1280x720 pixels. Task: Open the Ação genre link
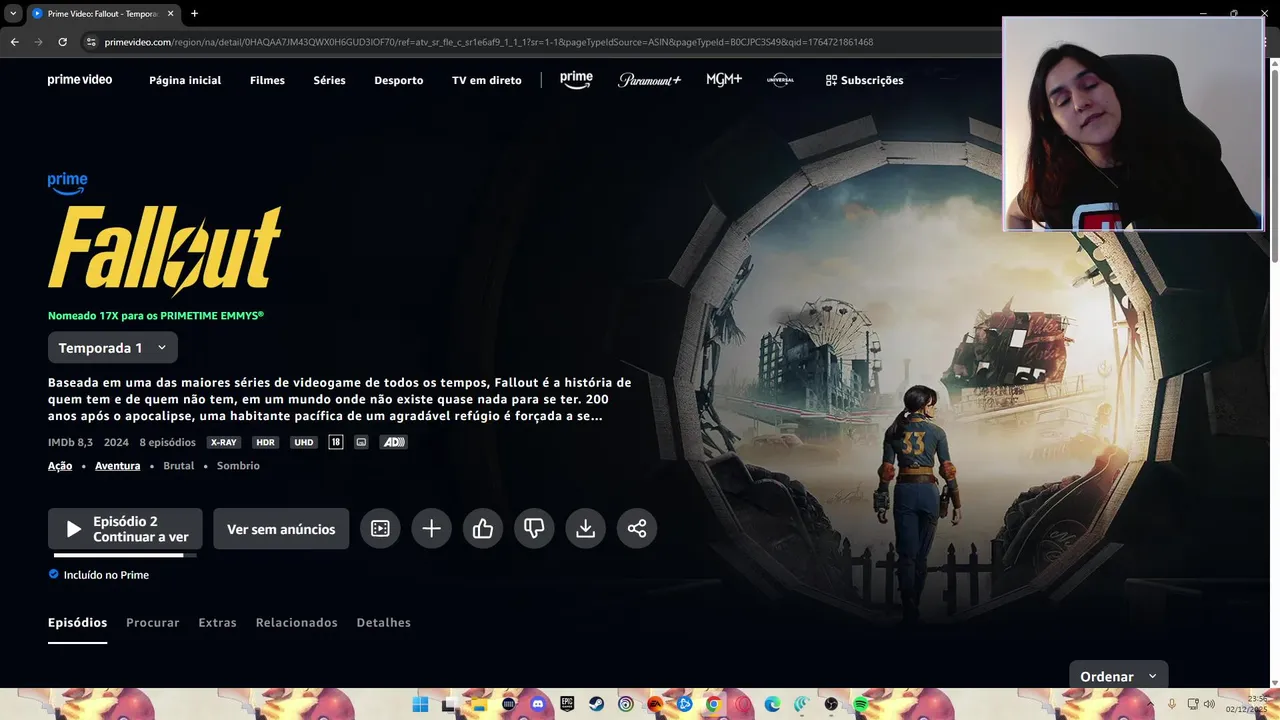[60, 466]
